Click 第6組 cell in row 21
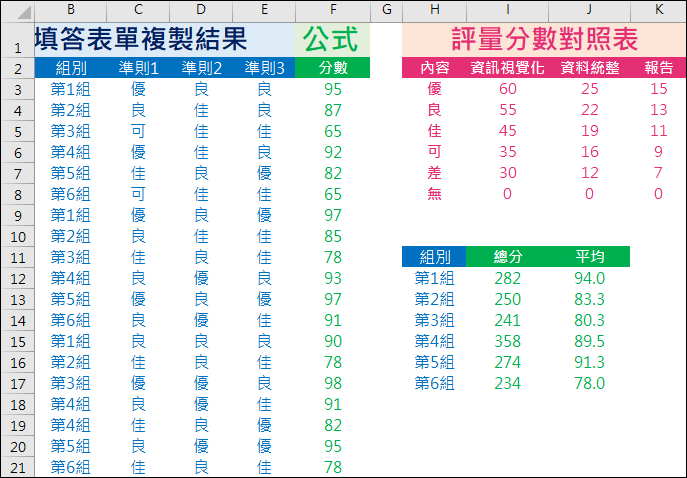687x478 pixels. [71, 467]
